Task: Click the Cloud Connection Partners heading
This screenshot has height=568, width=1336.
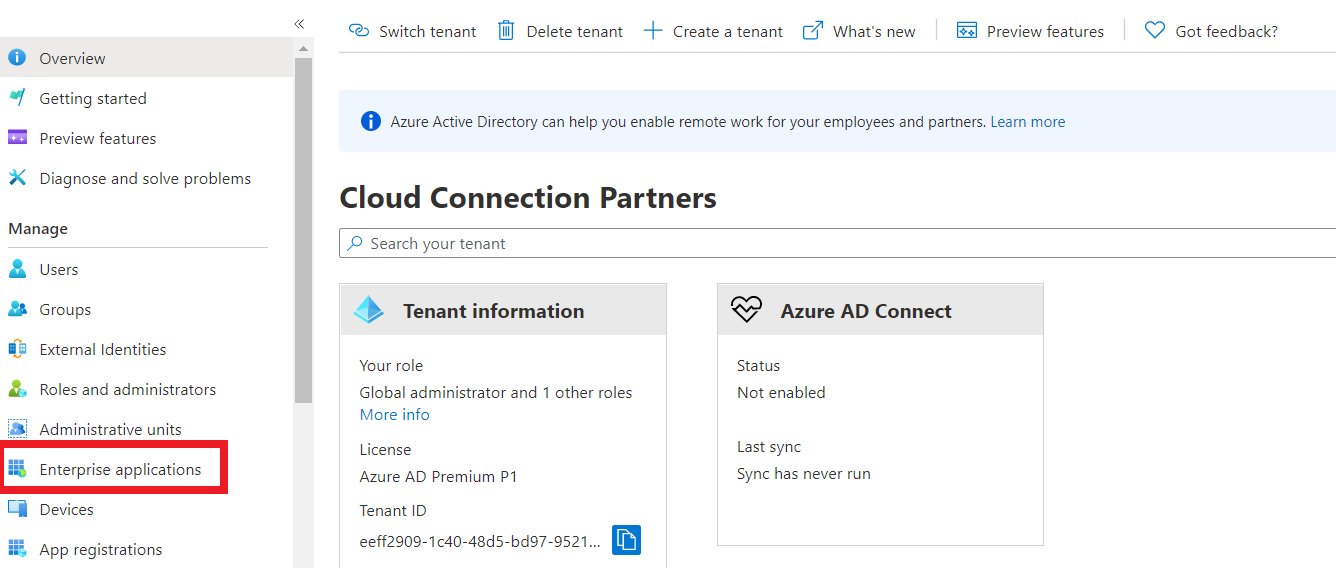Action: click(x=528, y=198)
